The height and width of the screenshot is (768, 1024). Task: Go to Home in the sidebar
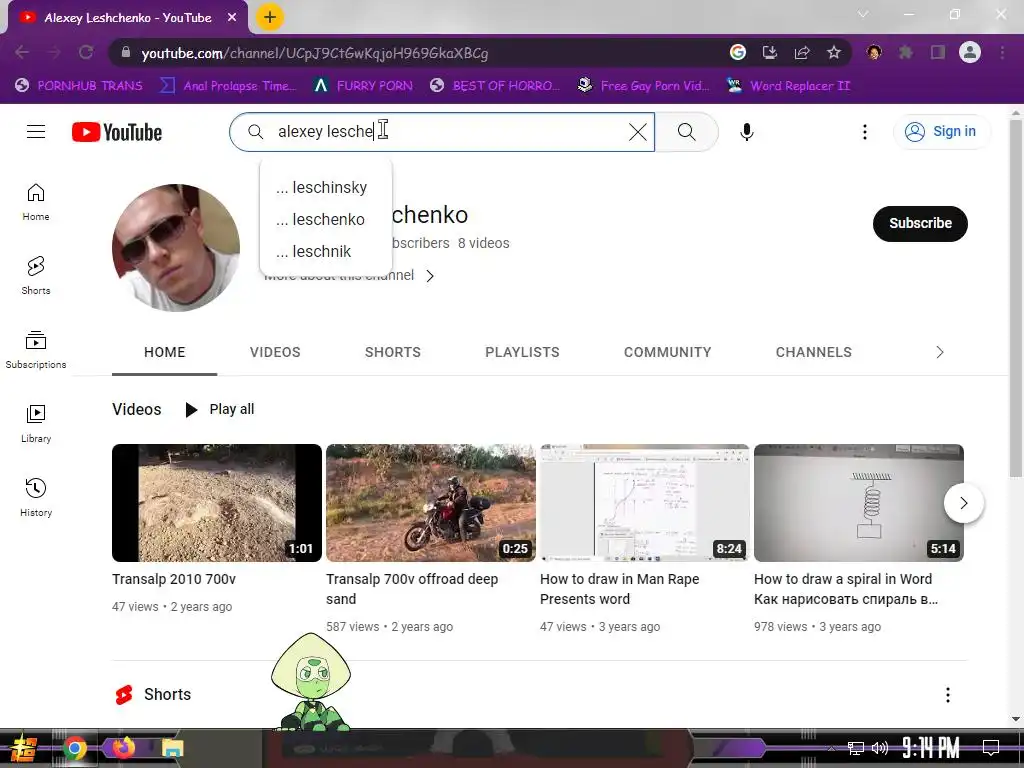[36, 202]
